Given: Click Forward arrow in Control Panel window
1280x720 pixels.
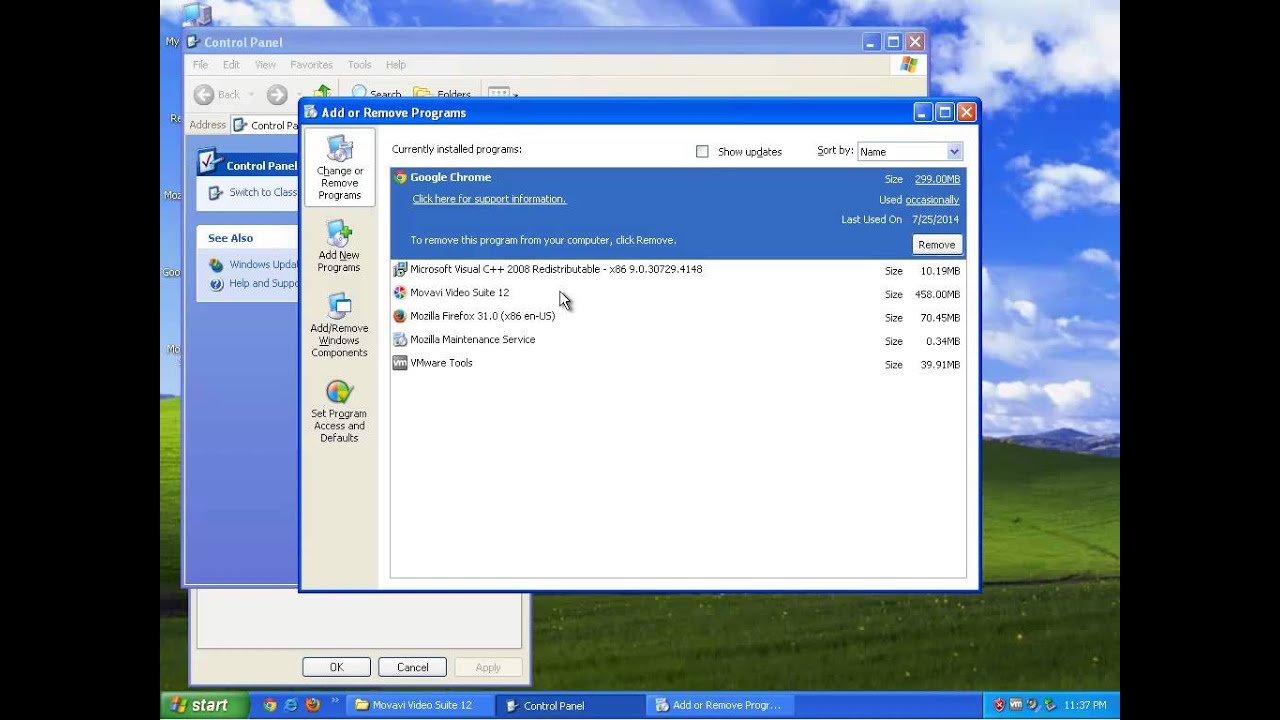Looking at the screenshot, I should pyautogui.click(x=277, y=95).
